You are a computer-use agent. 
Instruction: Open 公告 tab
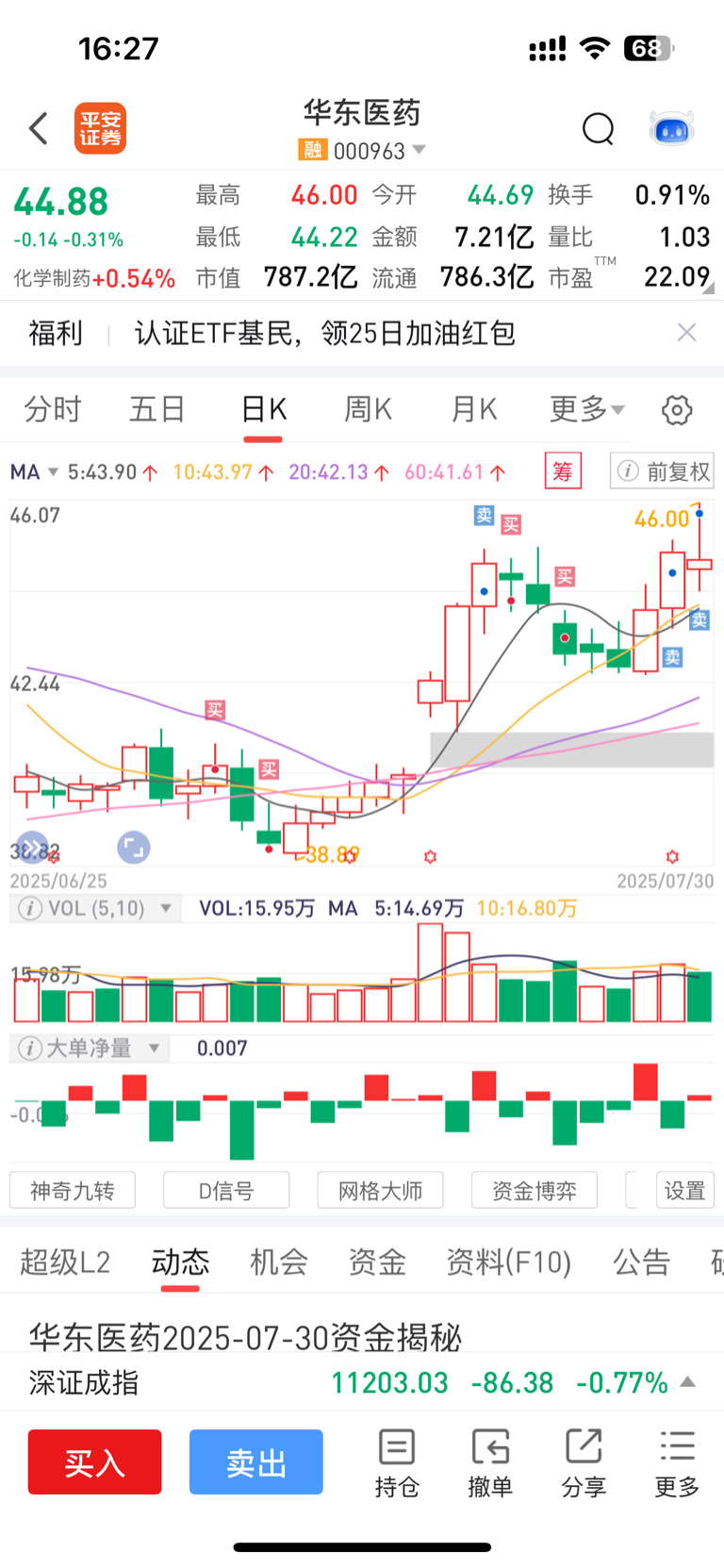point(641,1262)
